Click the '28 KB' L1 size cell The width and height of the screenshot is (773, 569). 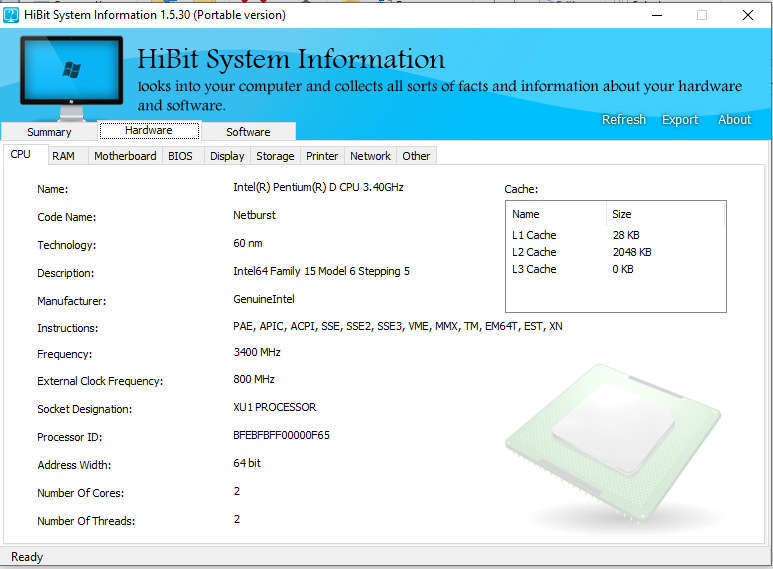pos(626,235)
